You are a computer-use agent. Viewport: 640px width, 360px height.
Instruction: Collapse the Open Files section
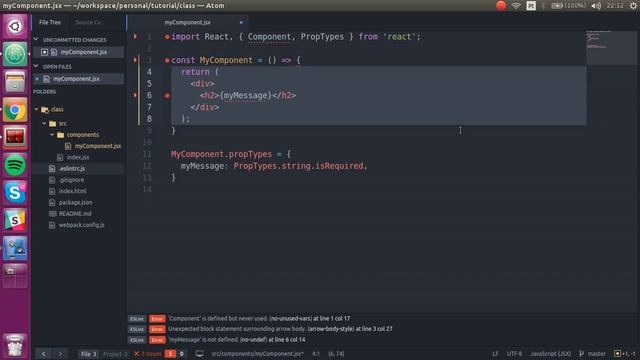[x=36, y=66]
